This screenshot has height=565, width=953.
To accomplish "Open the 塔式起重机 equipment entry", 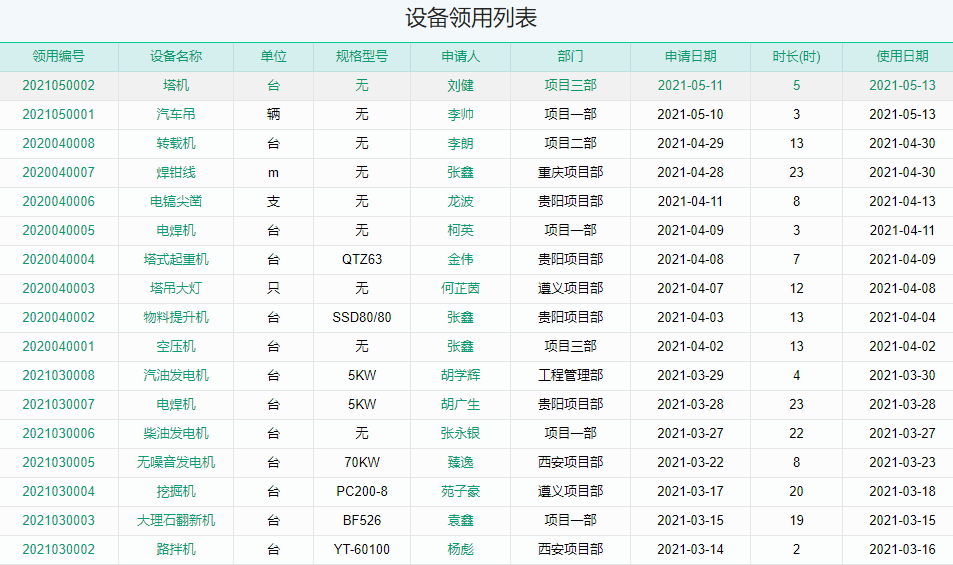I will 176,260.
